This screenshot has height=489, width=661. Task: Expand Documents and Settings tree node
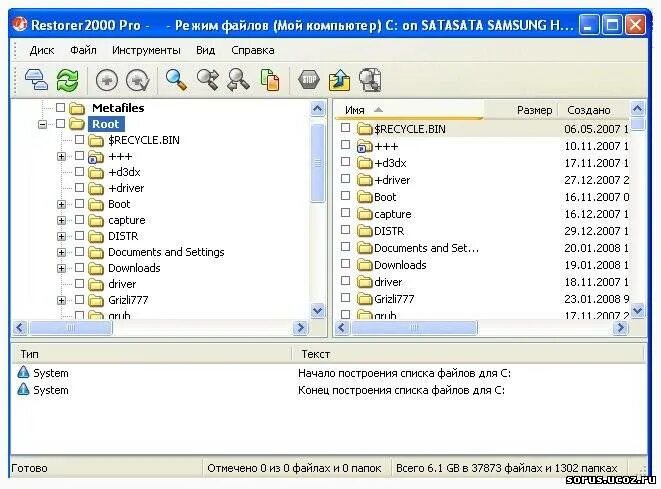coord(62,253)
